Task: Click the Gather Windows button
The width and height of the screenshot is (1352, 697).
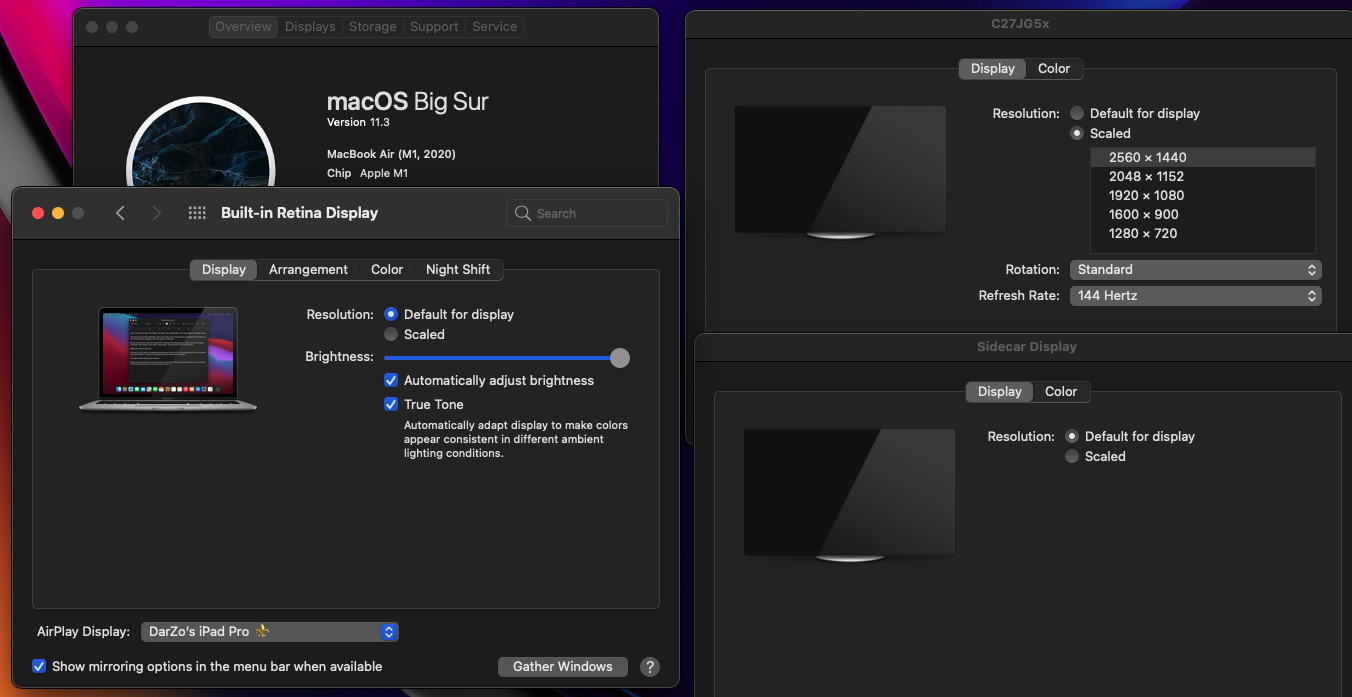Action: point(563,667)
